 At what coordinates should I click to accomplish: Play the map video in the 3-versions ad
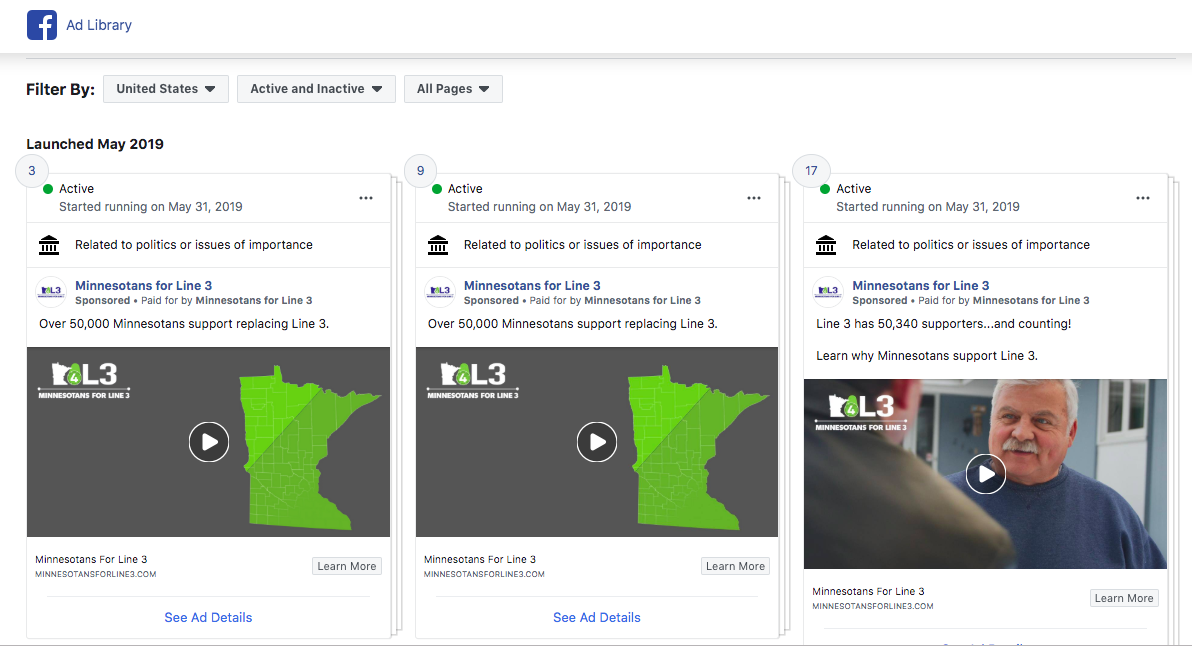209,442
